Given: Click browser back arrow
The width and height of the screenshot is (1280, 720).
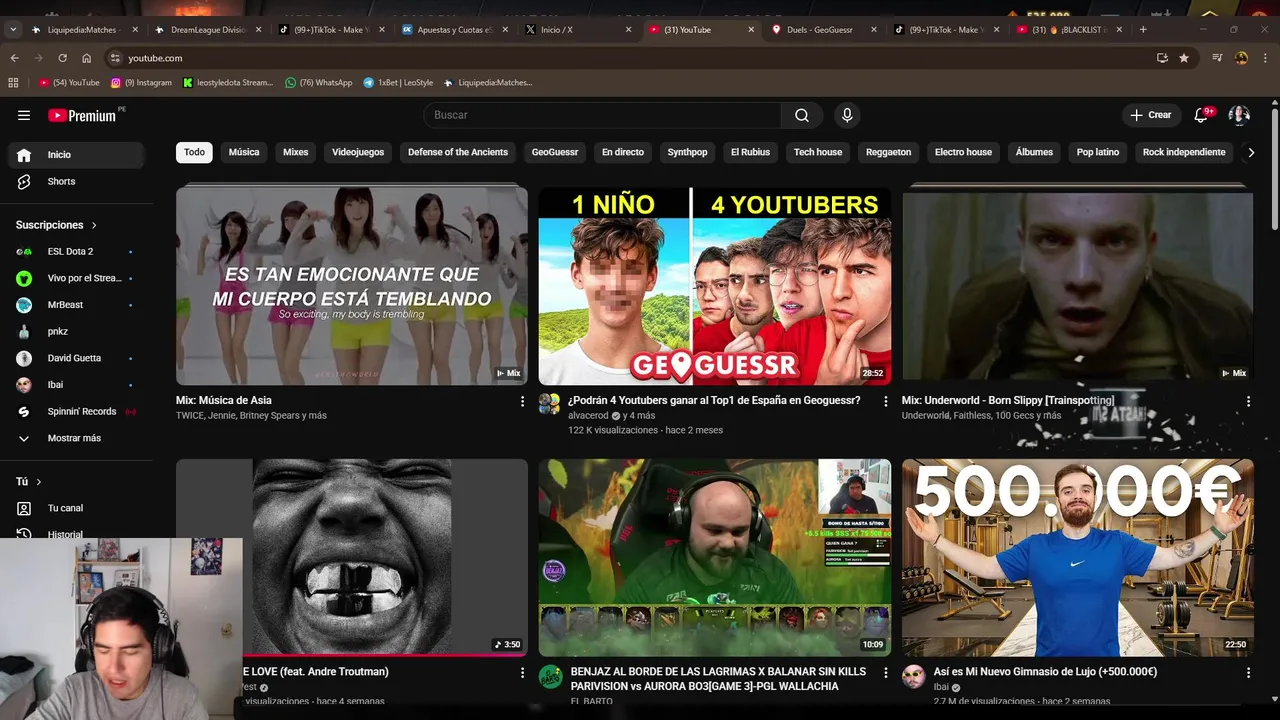Looking at the screenshot, I should coord(14,58).
